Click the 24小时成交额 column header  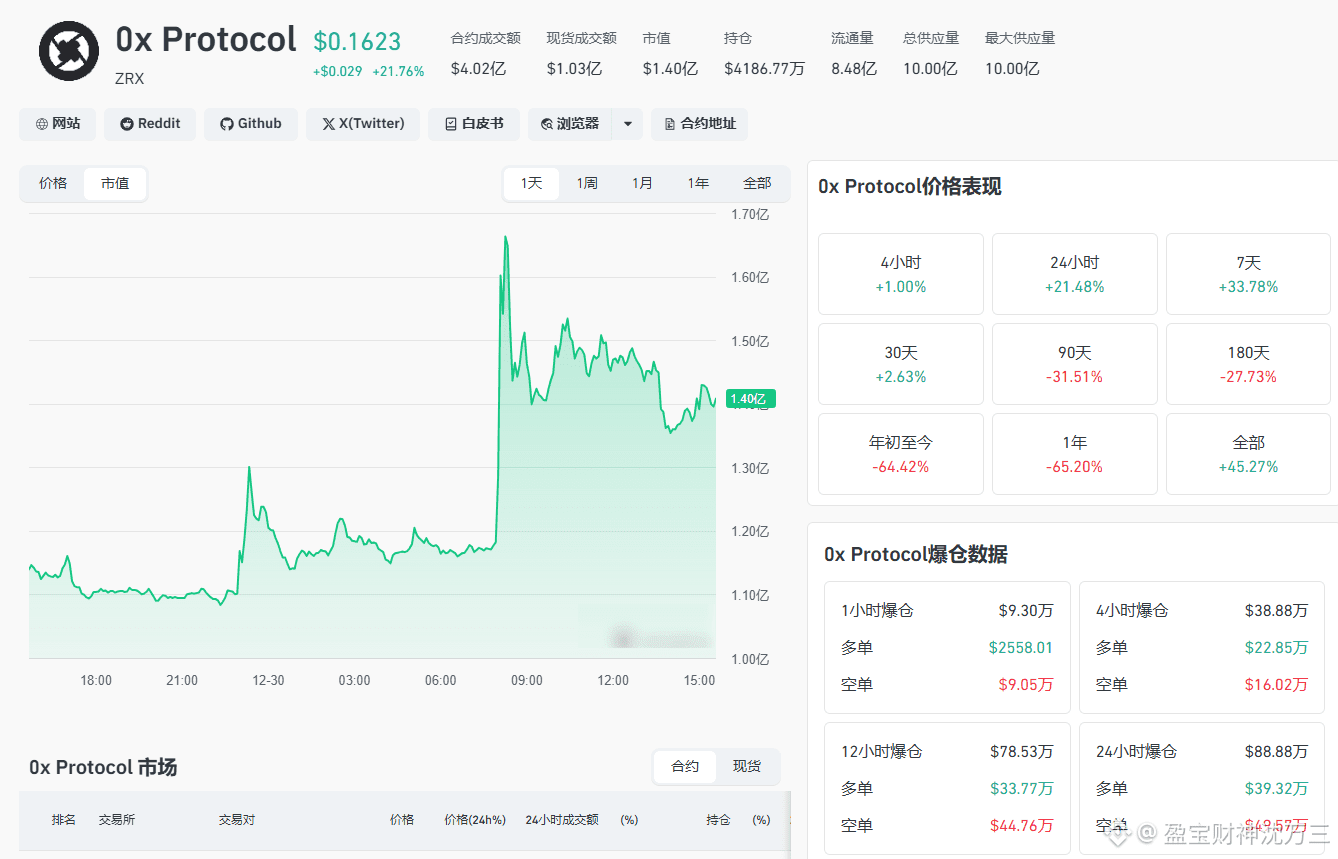(562, 820)
